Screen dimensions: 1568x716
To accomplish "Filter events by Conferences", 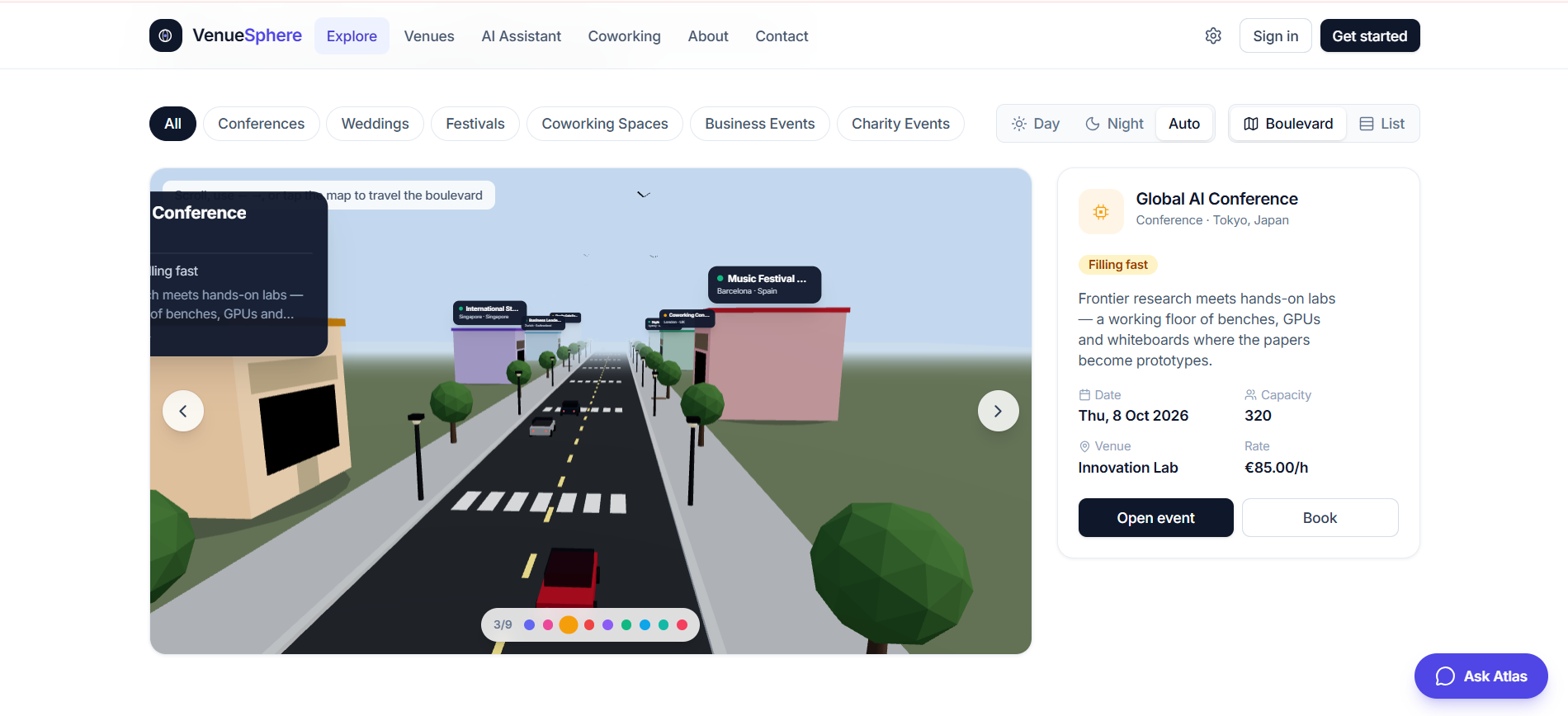I will tap(261, 124).
